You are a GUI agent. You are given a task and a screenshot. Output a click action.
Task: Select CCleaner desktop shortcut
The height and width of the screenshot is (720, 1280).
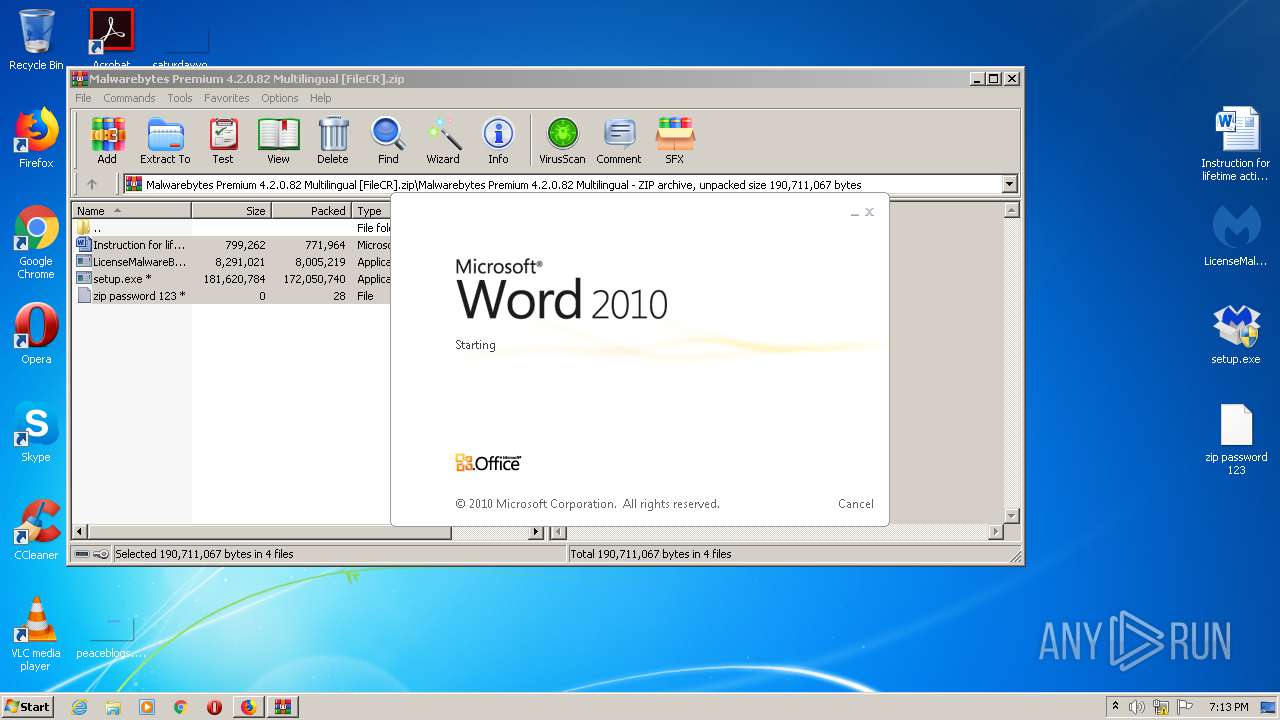coord(36,530)
